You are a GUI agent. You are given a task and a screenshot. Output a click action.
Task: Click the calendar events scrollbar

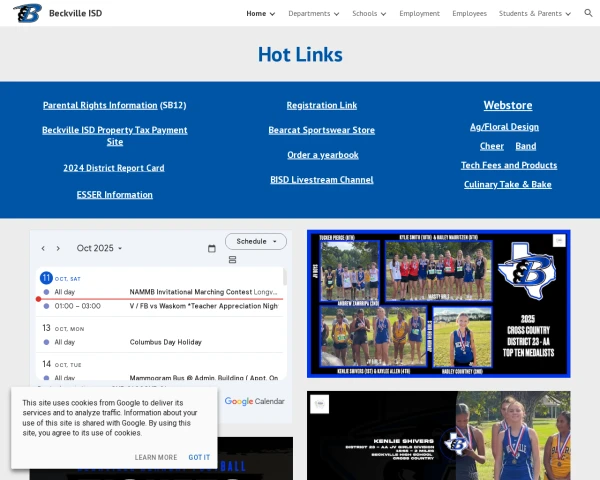pyautogui.click(x=285, y=277)
